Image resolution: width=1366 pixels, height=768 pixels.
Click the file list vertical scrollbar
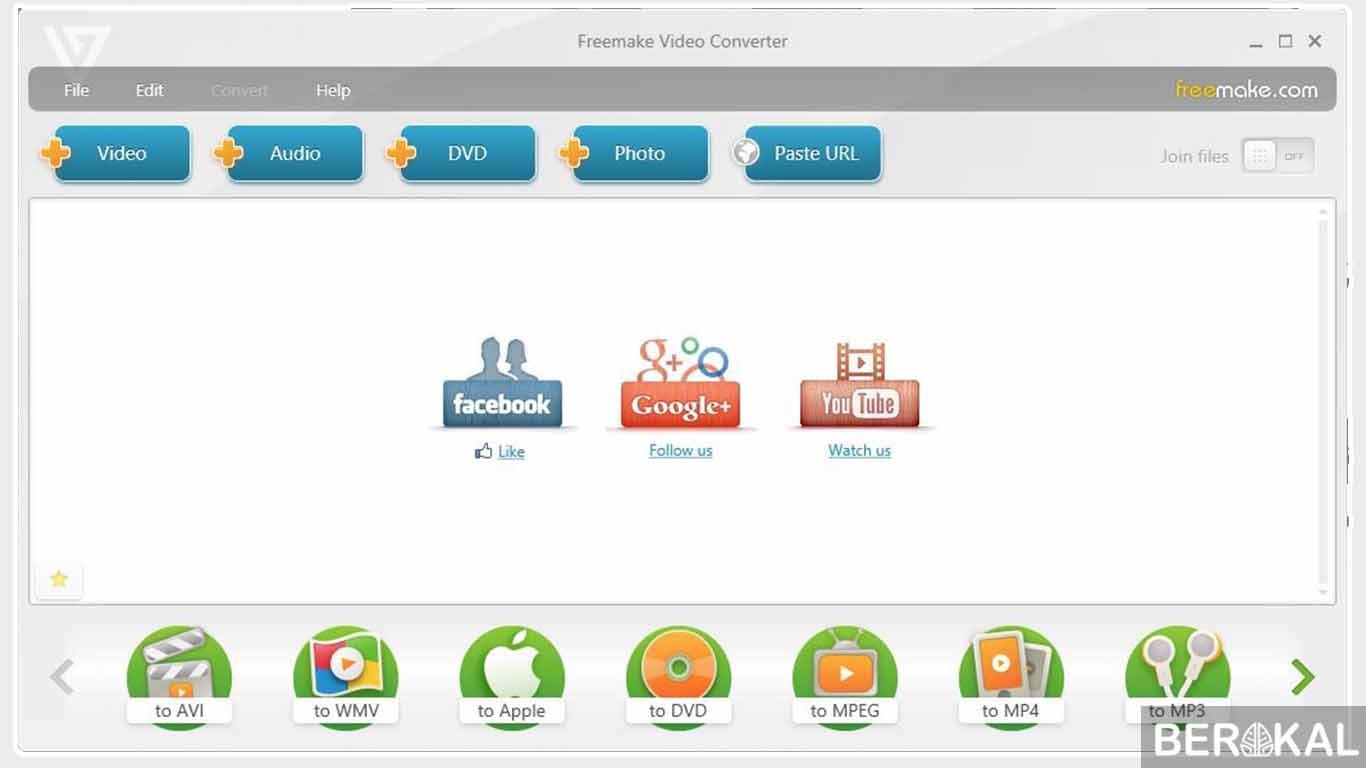[x=1324, y=402]
